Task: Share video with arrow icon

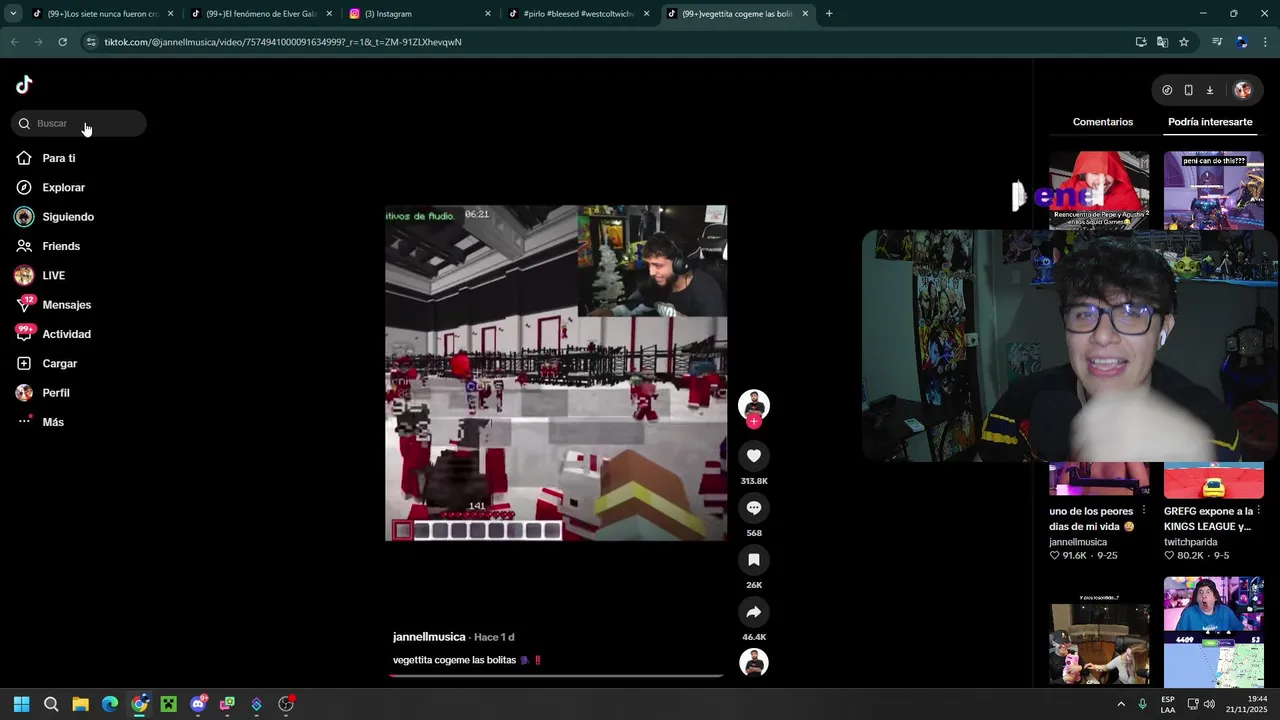Action: click(754, 612)
